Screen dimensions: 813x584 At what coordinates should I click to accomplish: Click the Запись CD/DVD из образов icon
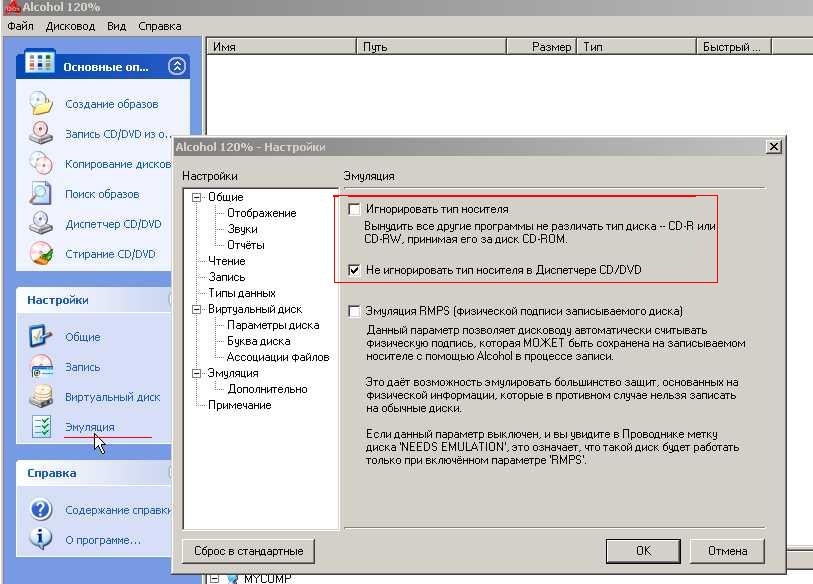[41, 133]
